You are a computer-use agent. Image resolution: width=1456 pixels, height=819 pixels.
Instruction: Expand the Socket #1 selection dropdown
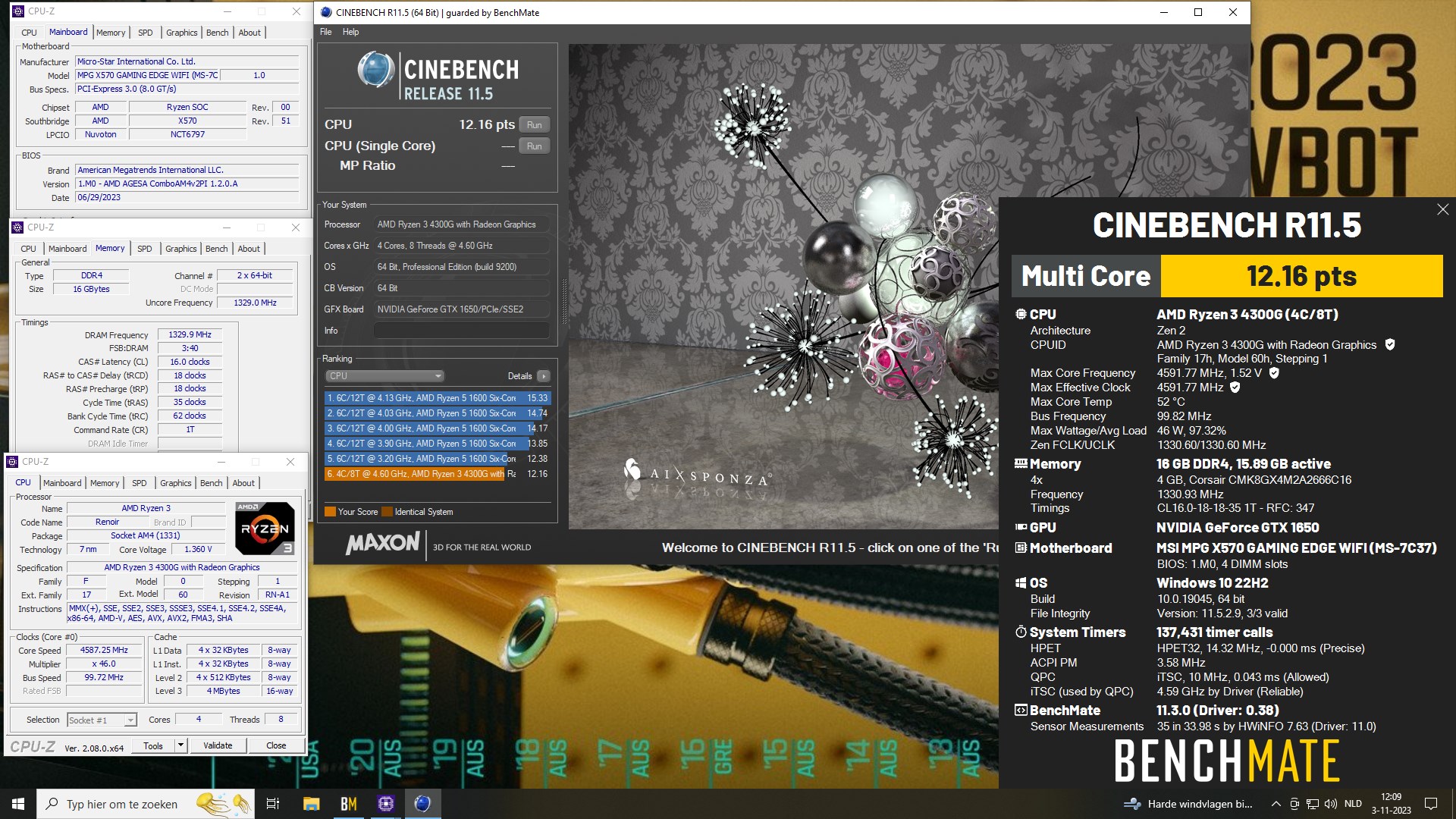pyautogui.click(x=130, y=720)
